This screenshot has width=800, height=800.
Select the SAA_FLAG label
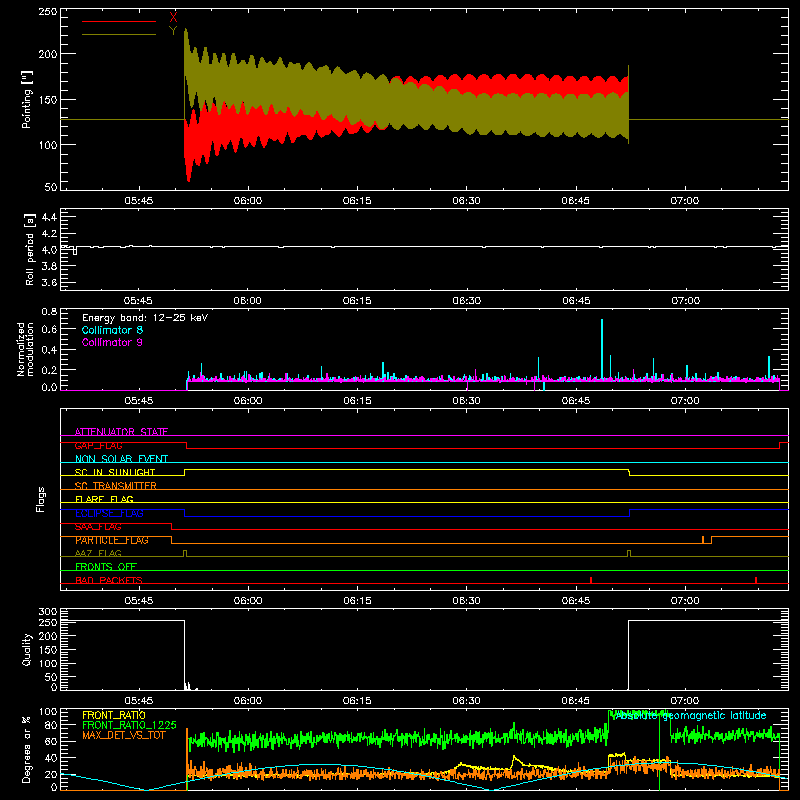tap(98, 527)
